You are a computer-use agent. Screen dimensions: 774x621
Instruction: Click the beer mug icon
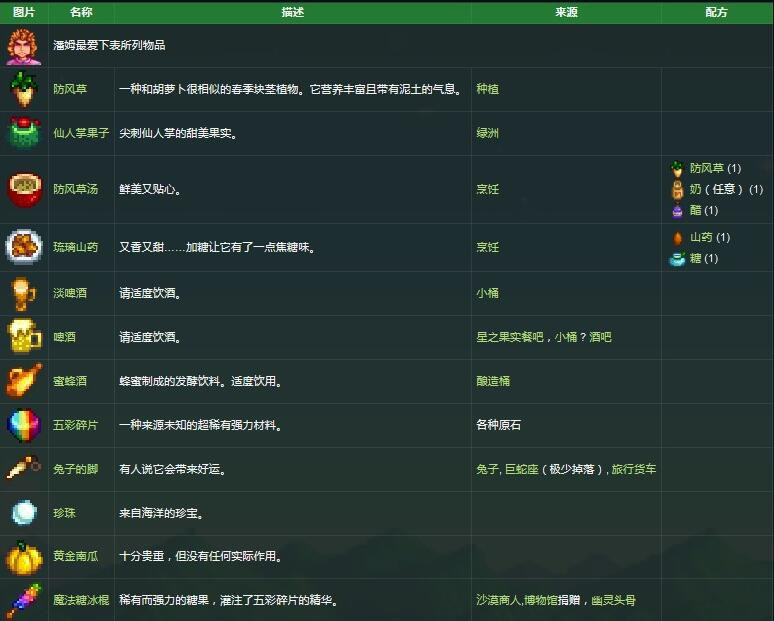click(x=24, y=337)
